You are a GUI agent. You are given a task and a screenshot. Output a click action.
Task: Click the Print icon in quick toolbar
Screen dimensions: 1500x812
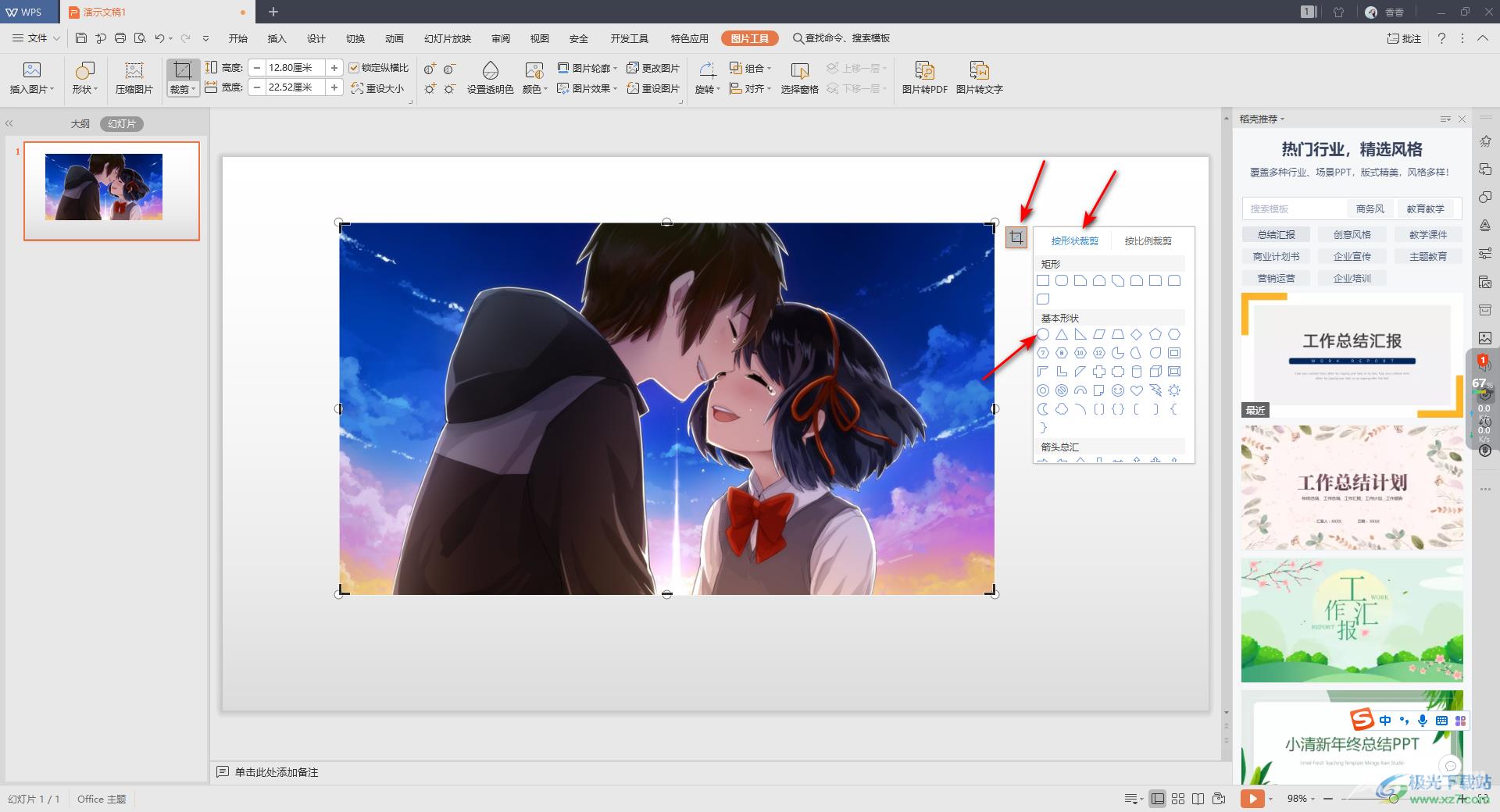(120, 38)
